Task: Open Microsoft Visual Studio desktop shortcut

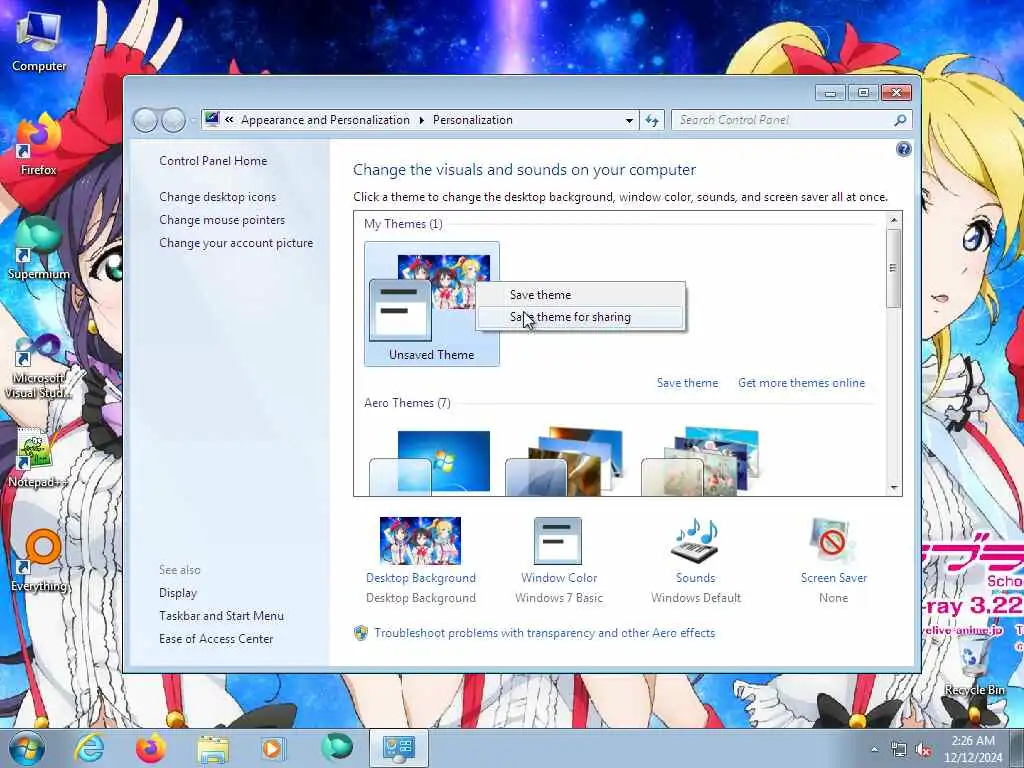Action: coord(39,366)
